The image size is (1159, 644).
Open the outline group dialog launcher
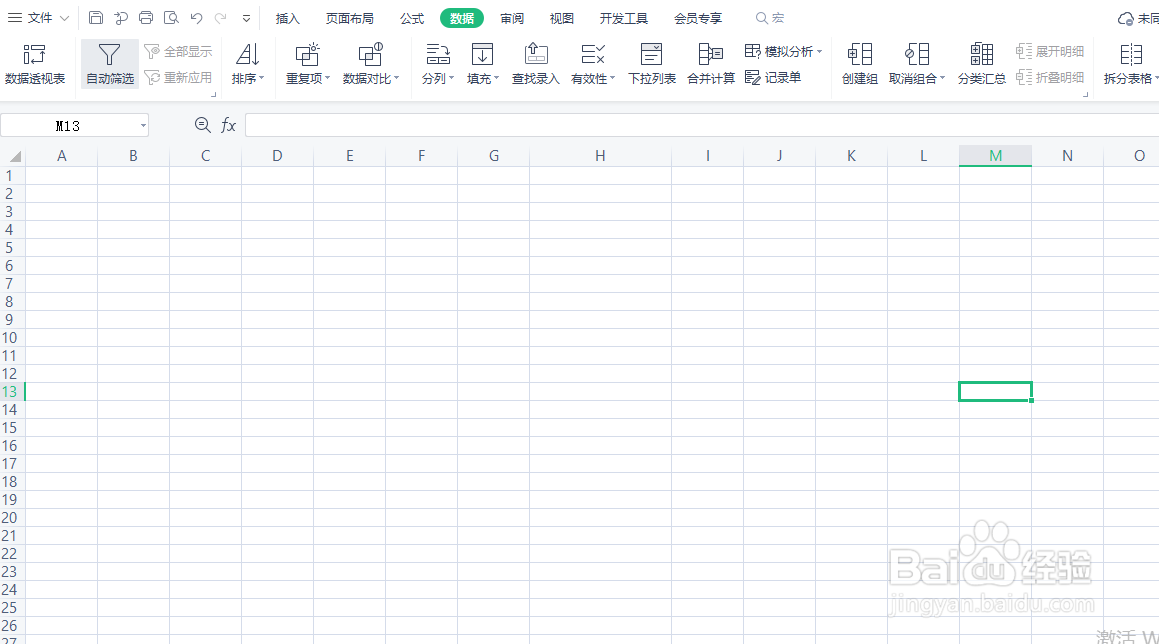pos(1085,95)
